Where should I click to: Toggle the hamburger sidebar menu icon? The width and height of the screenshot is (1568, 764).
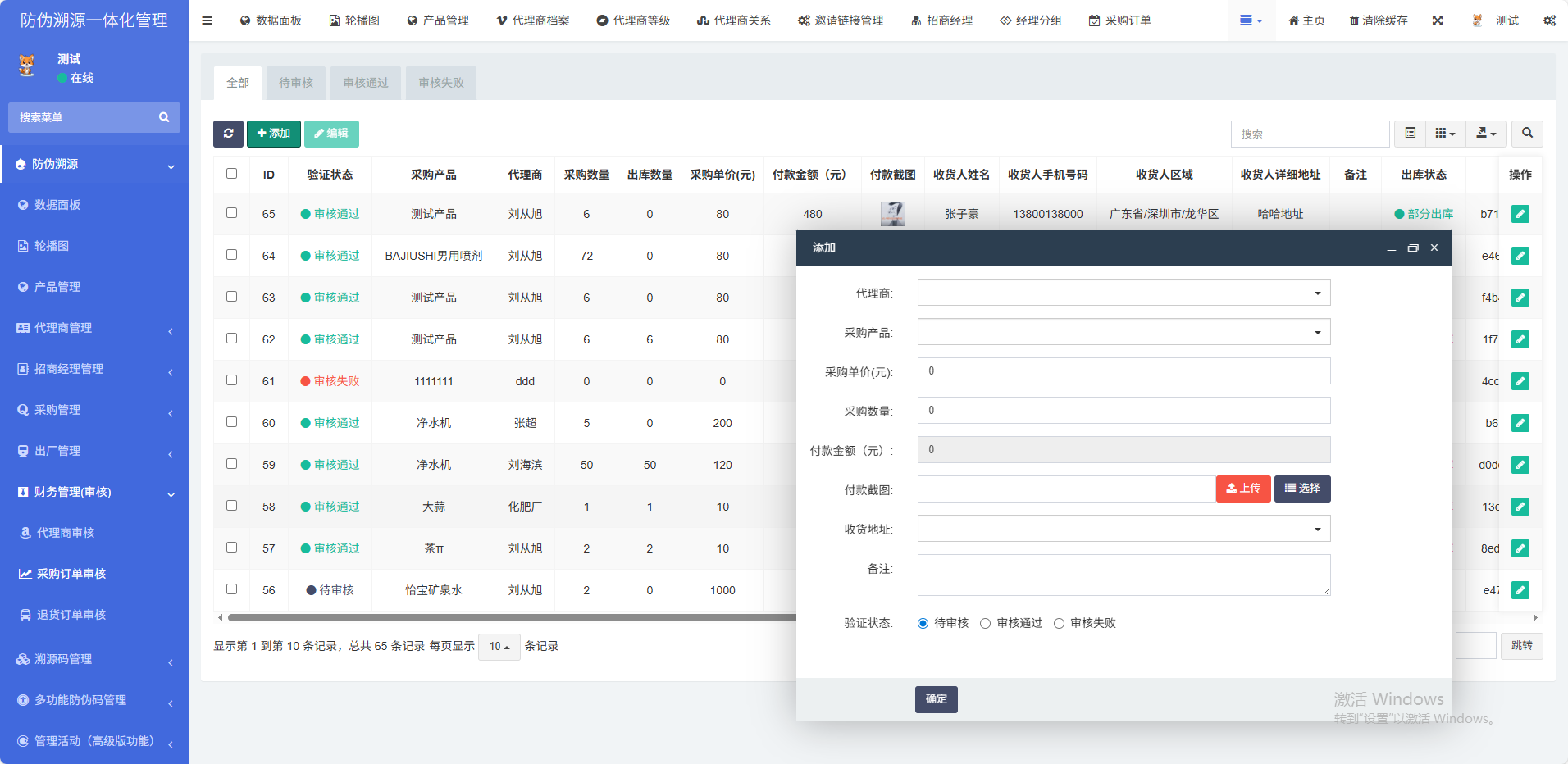point(207,20)
